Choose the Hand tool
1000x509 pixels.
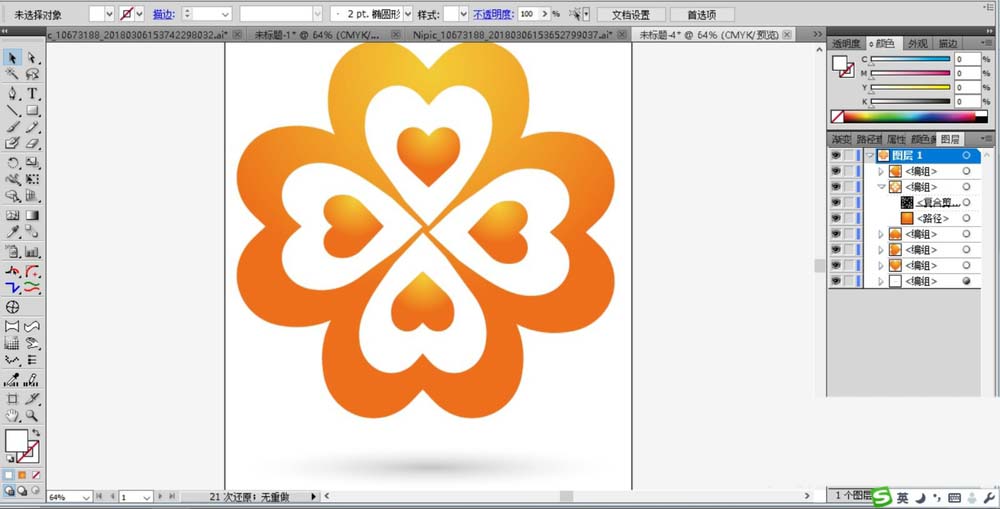[12, 416]
